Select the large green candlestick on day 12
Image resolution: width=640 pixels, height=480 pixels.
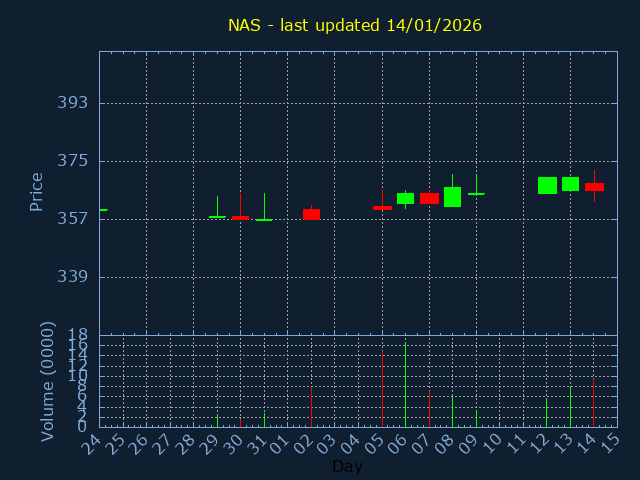click(547, 185)
